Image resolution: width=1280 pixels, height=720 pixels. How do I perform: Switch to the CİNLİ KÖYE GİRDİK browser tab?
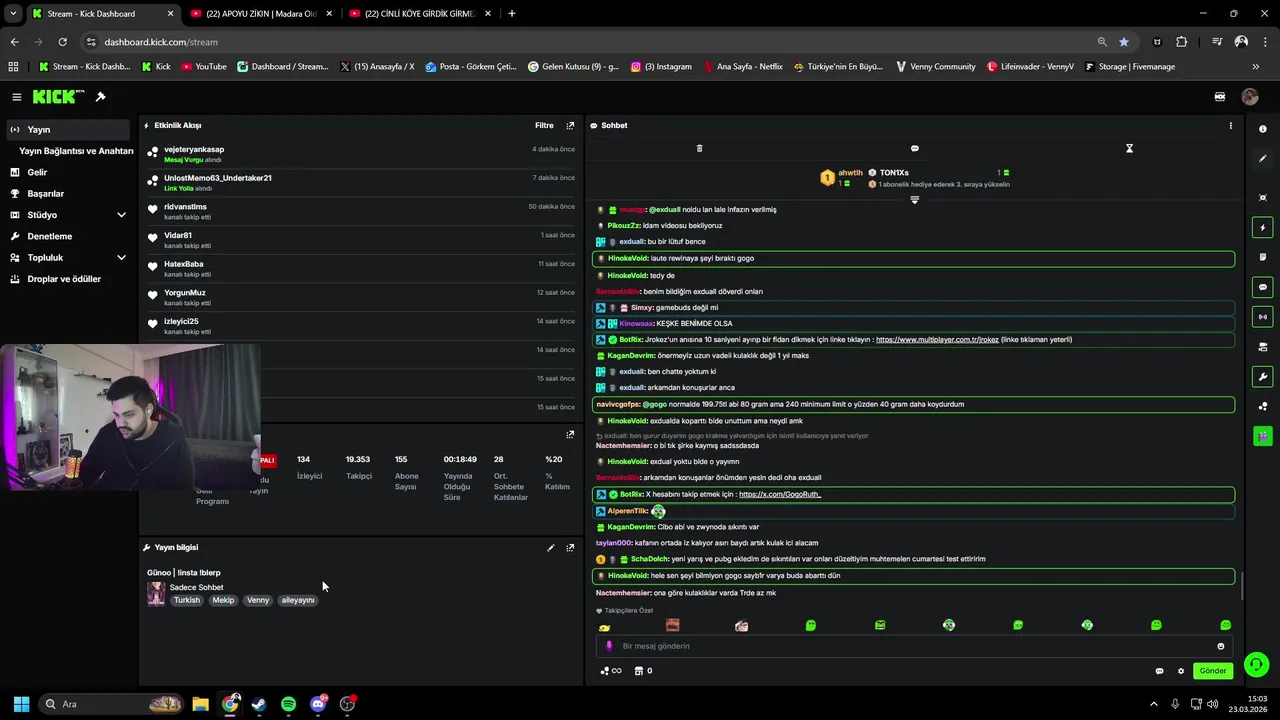pos(419,13)
